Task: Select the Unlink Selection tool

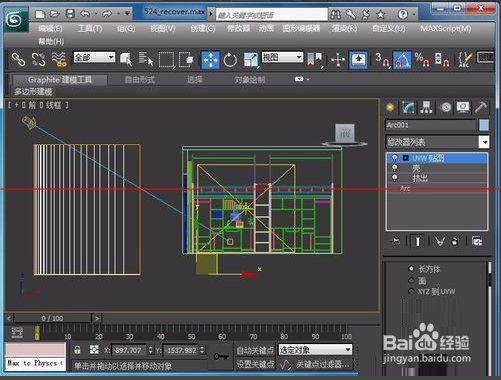Action: pos(38,60)
